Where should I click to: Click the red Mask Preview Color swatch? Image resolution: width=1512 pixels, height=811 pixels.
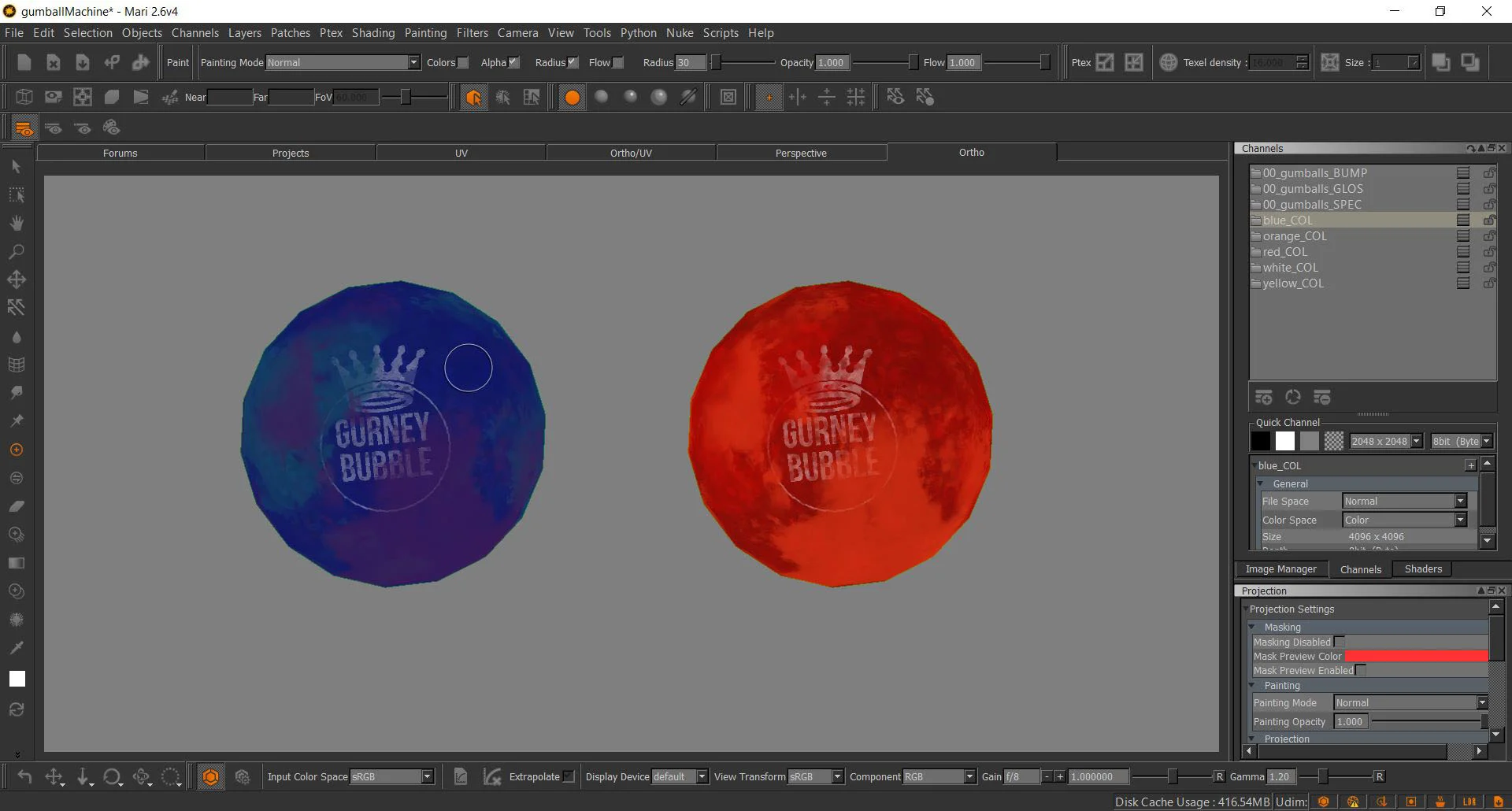(1416, 656)
